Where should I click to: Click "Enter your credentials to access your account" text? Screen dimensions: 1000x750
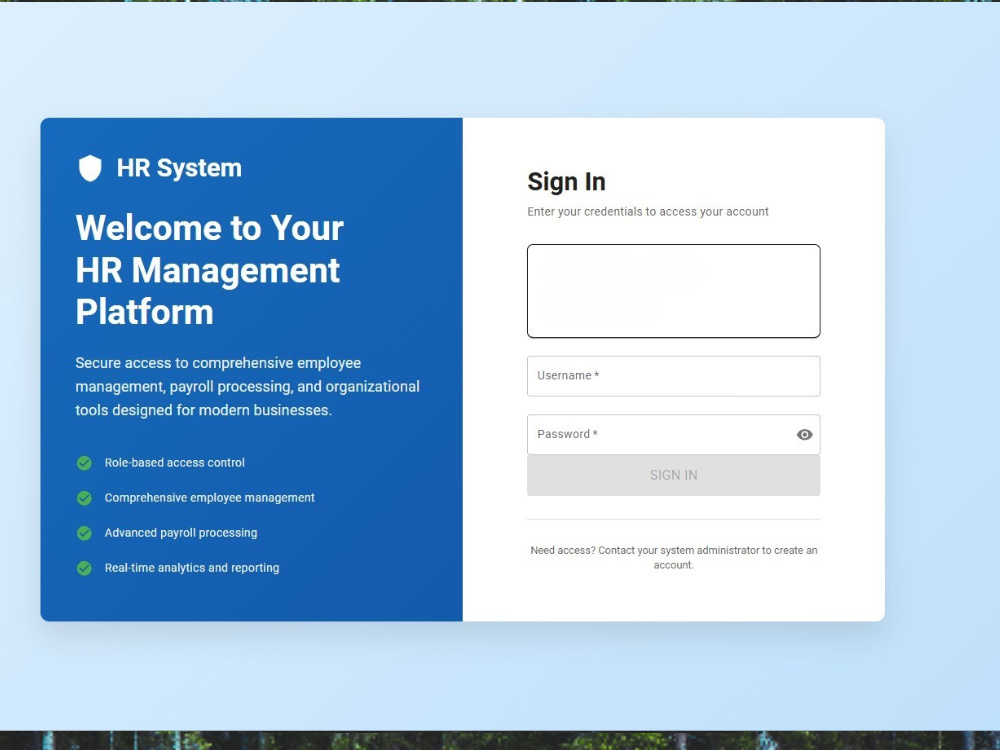pyautogui.click(x=648, y=212)
